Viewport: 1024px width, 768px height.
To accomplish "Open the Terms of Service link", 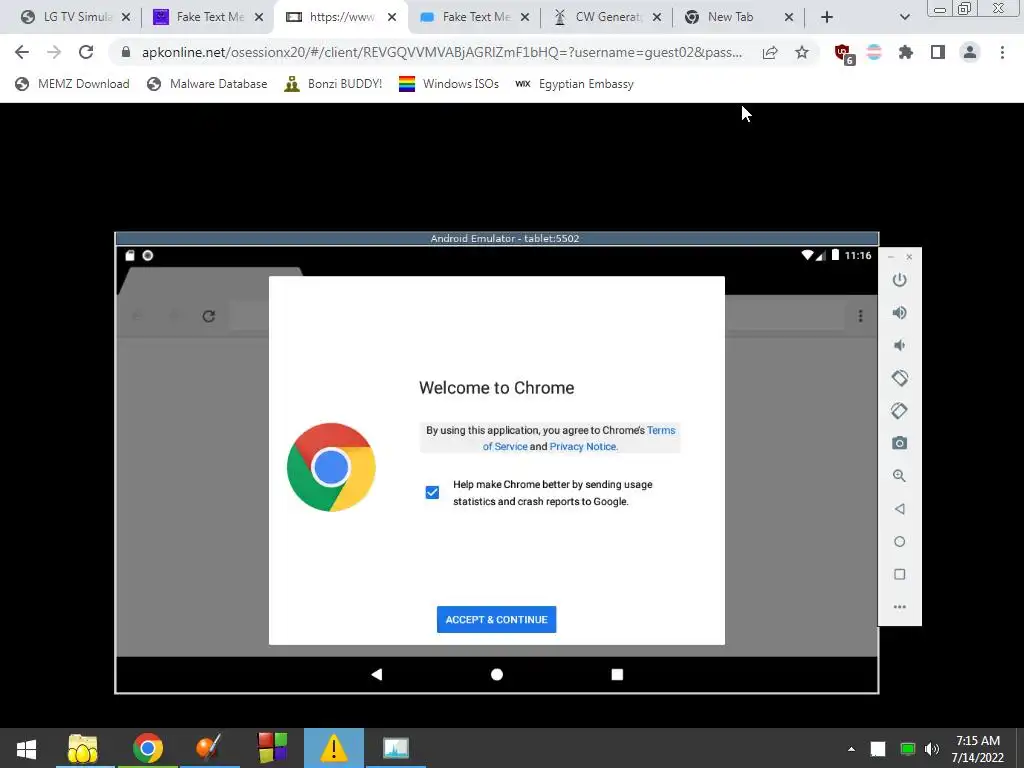I will click(x=579, y=438).
